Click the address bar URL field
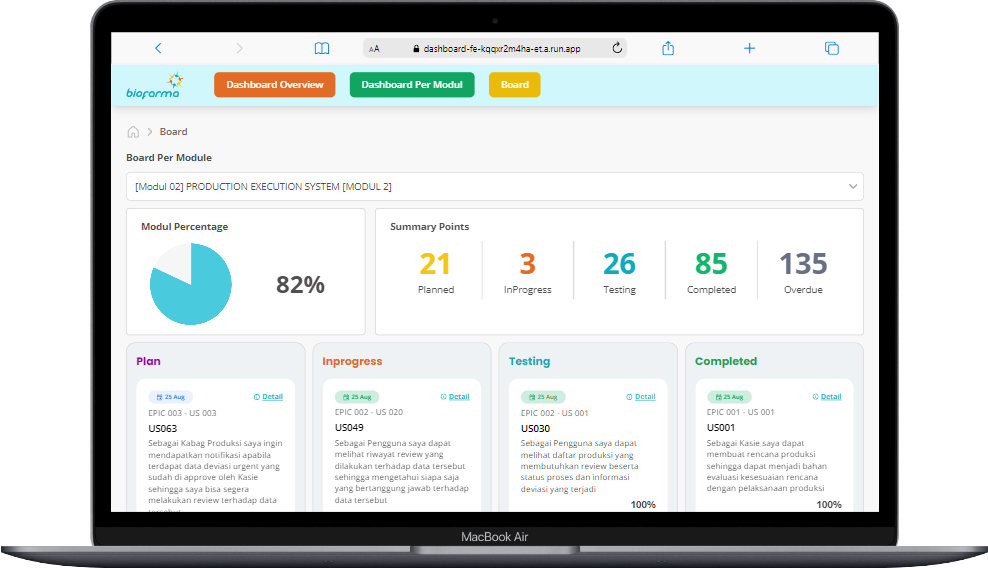The height and width of the screenshot is (568, 988). [500, 48]
